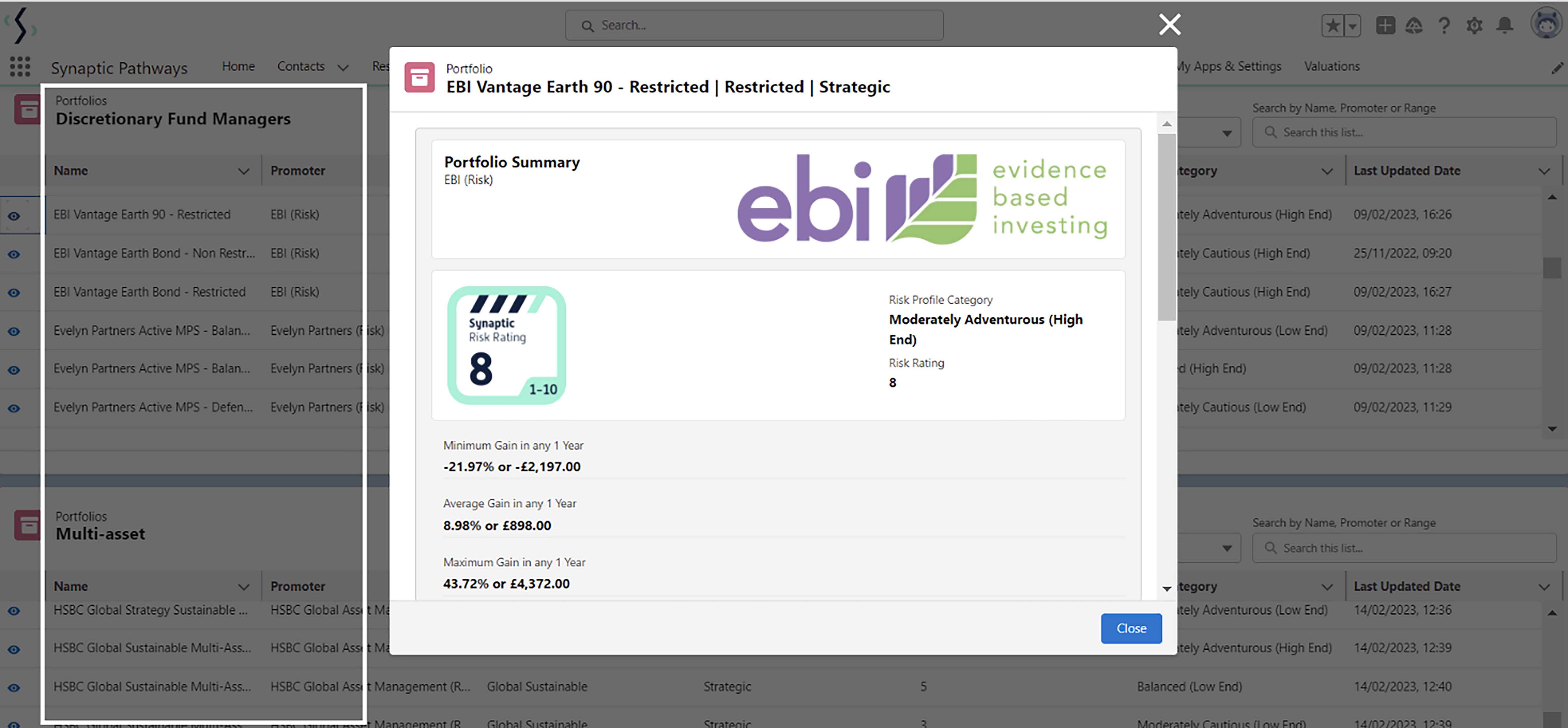Expand the favorites list dropdown arrow
The width and height of the screenshot is (1568, 728).
coord(1352,25)
